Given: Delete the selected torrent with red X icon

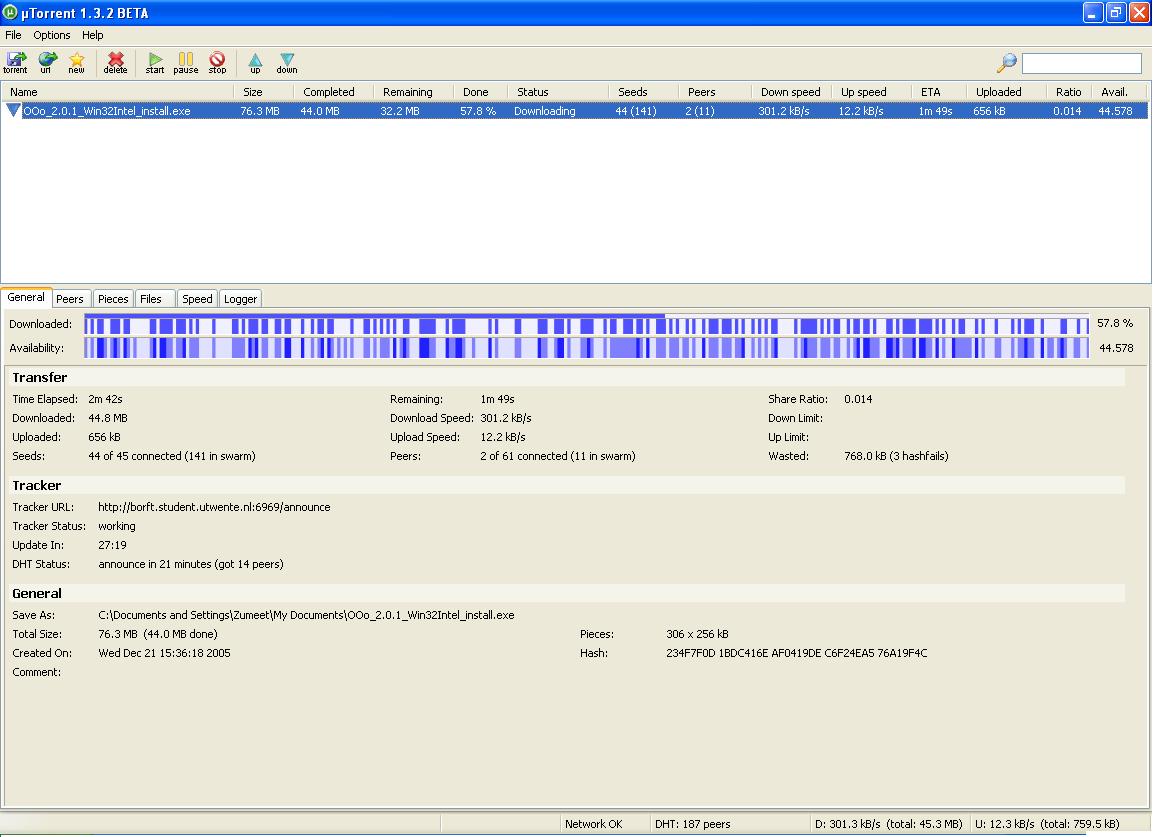Looking at the screenshot, I should tap(116, 62).
